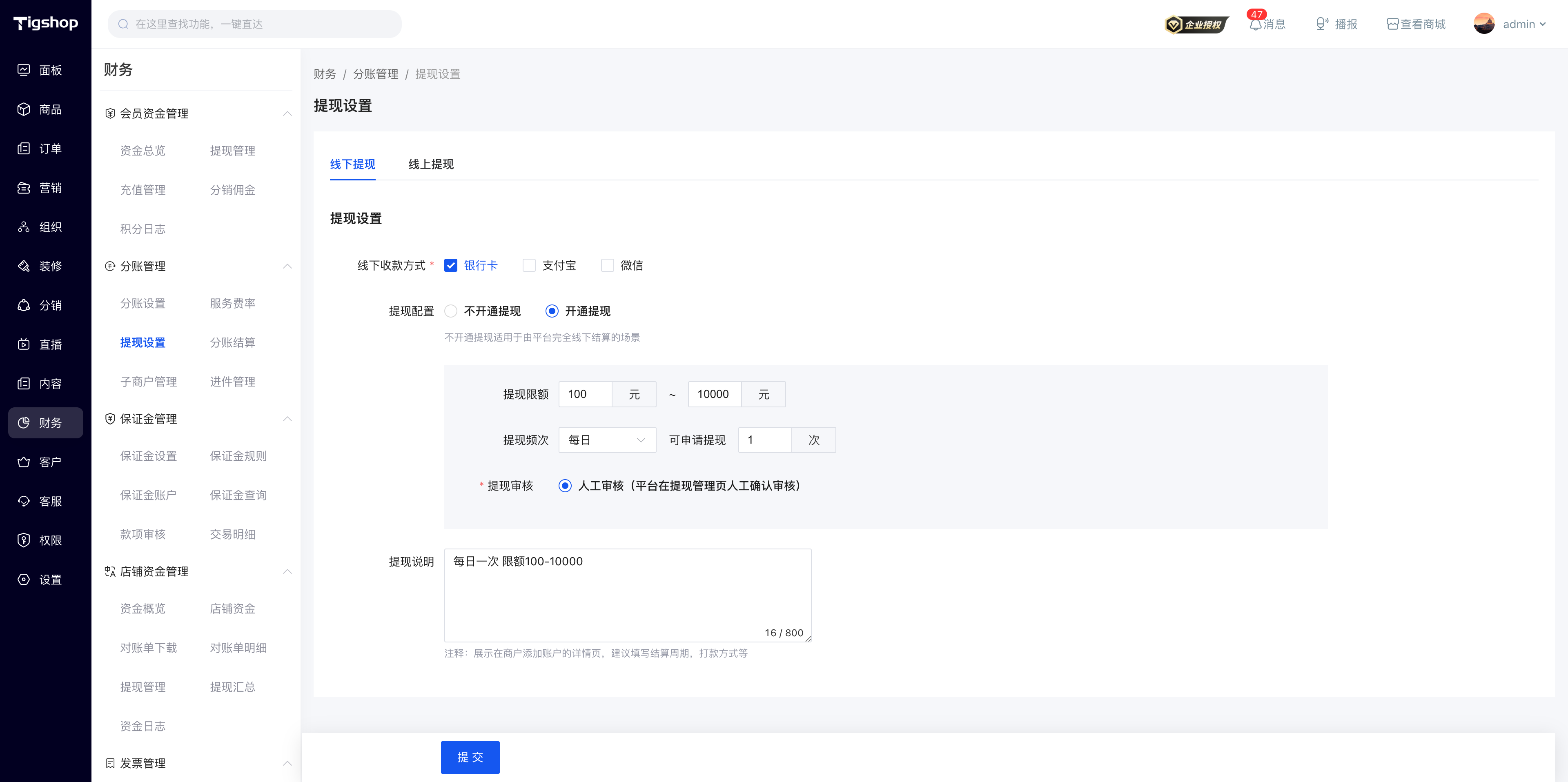Open the 客户 customer icon in sidebar
Viewport: 1568px width, 782px height.
pyautogui.click(x=24, y=462)
